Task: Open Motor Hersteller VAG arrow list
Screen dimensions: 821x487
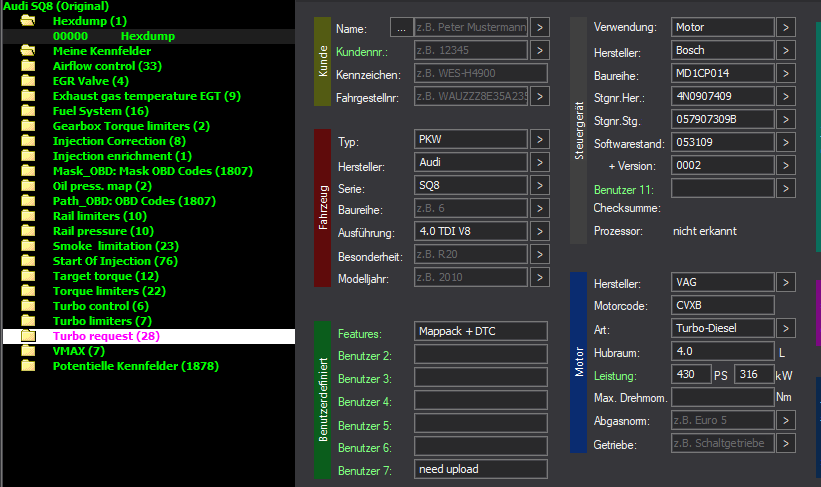Action: click(x=785, y=282)
